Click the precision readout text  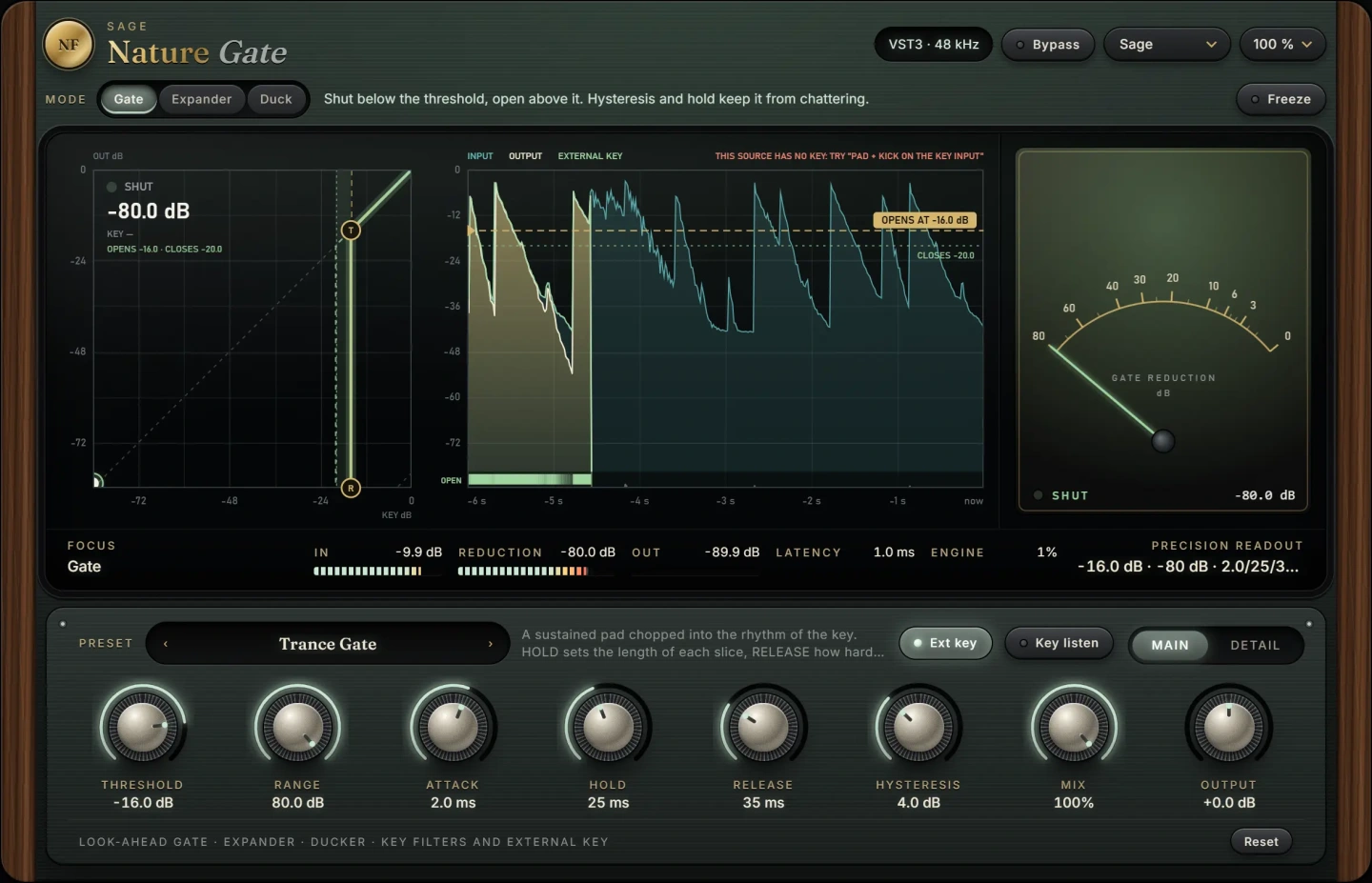[x=1188, y=566]
